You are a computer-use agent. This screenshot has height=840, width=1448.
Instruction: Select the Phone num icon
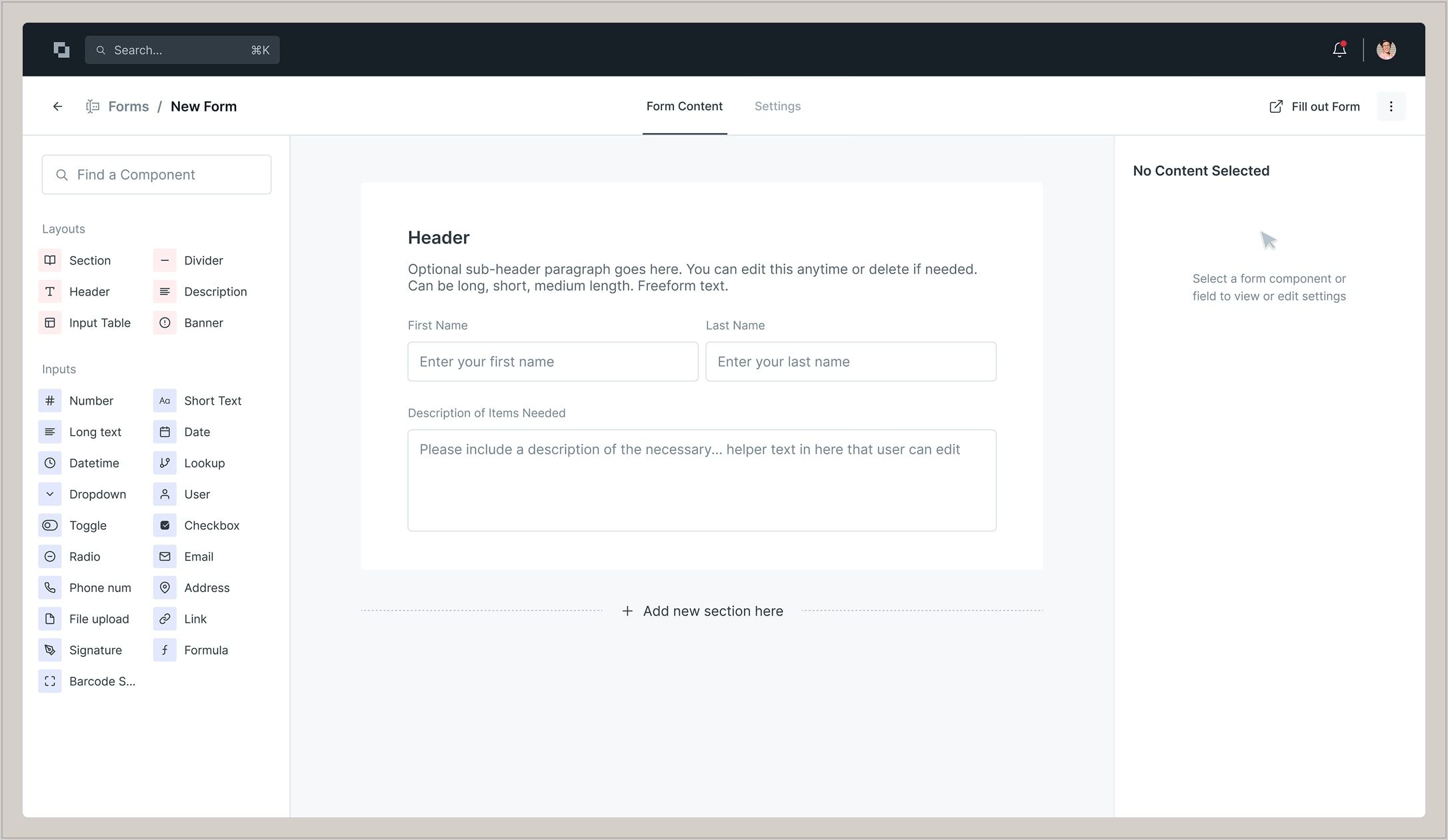[50, 588]
